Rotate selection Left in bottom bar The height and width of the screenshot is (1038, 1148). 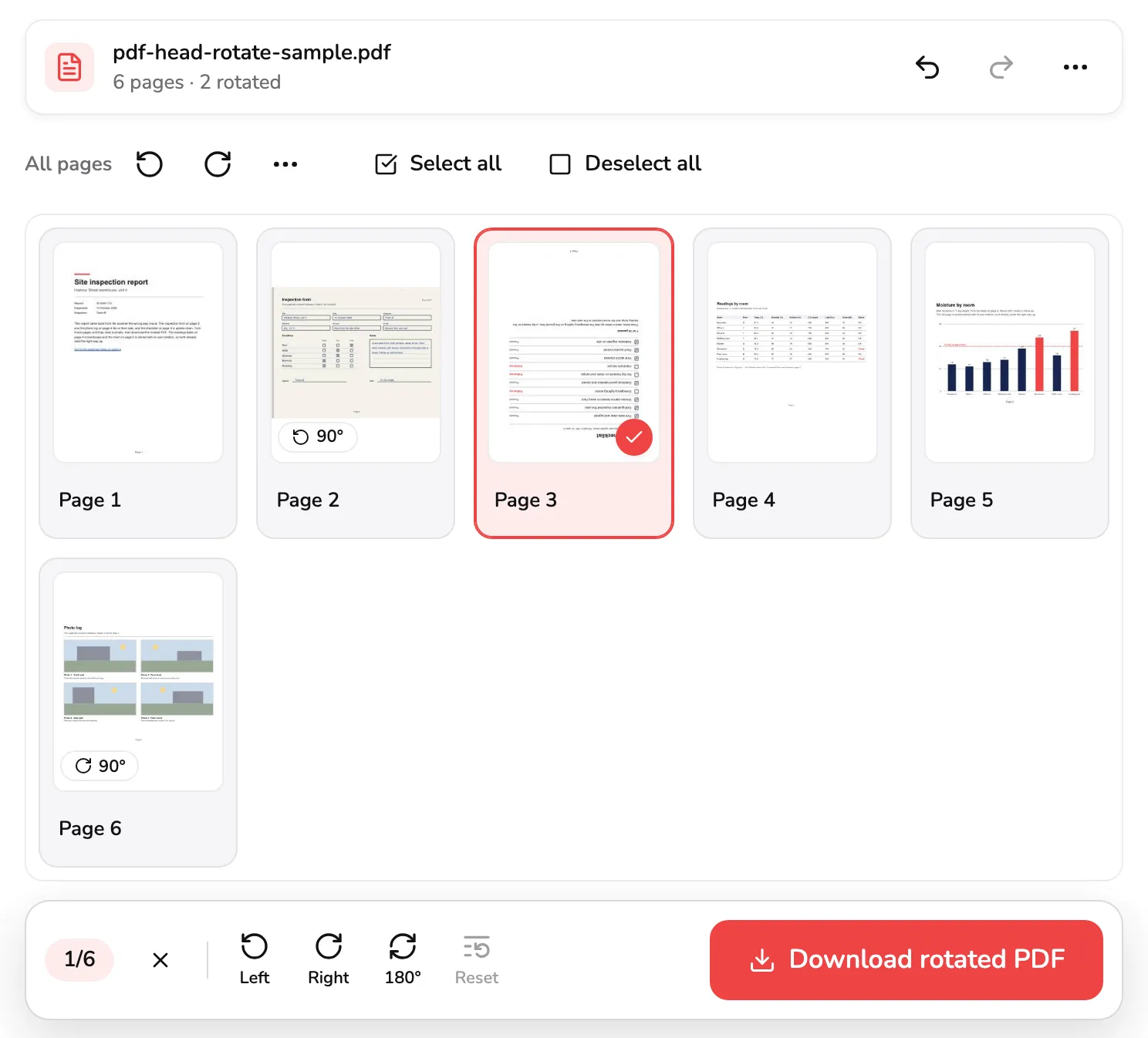255,959
